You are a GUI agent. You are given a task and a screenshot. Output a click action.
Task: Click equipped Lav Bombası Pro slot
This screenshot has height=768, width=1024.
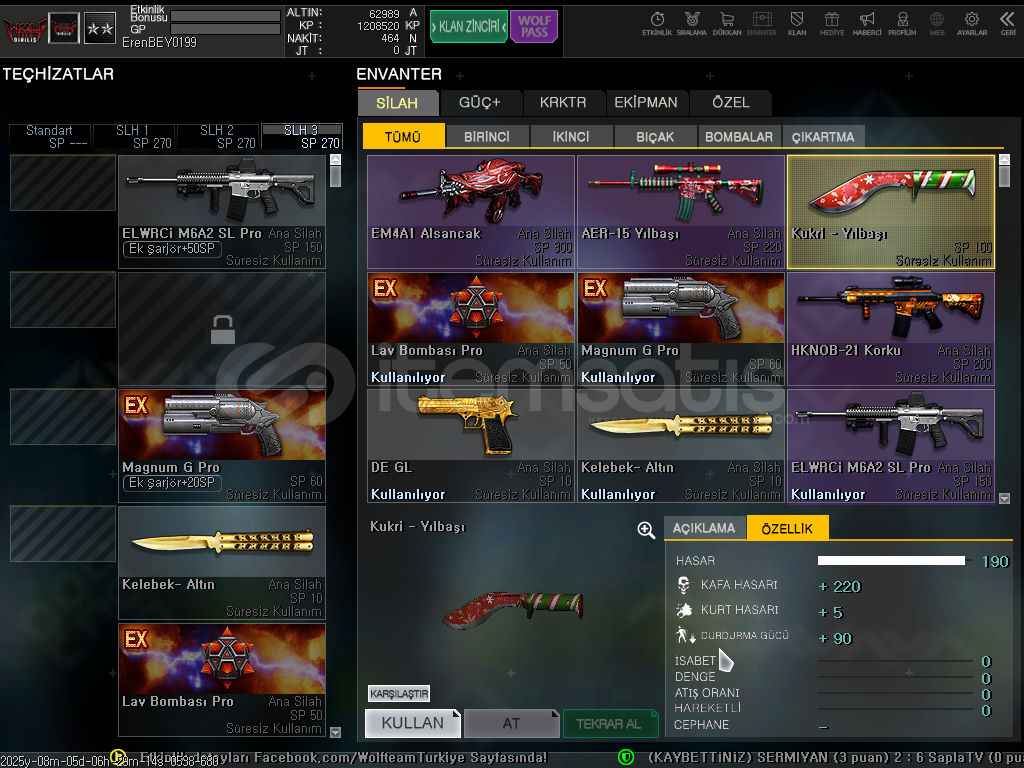222,680
